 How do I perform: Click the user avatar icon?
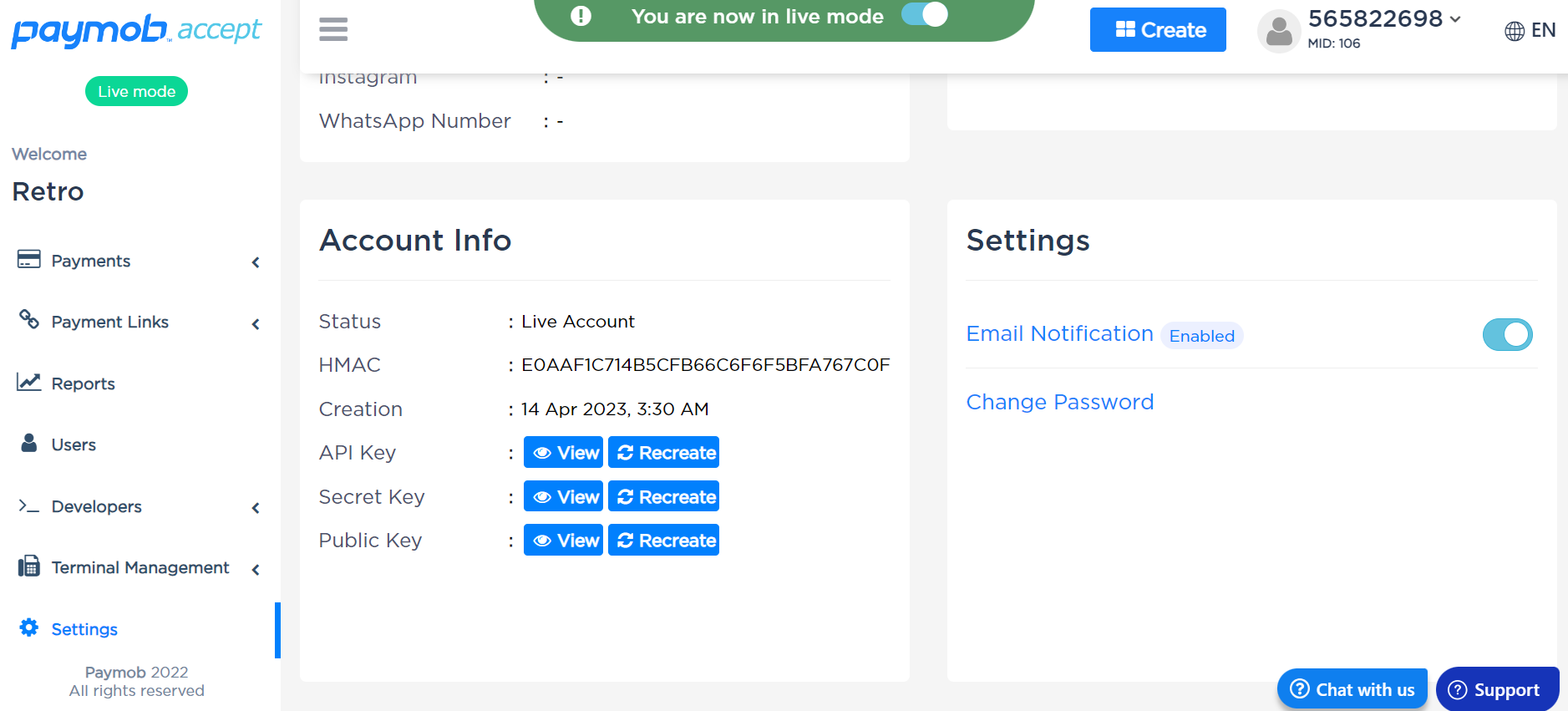click(1278, 32)
